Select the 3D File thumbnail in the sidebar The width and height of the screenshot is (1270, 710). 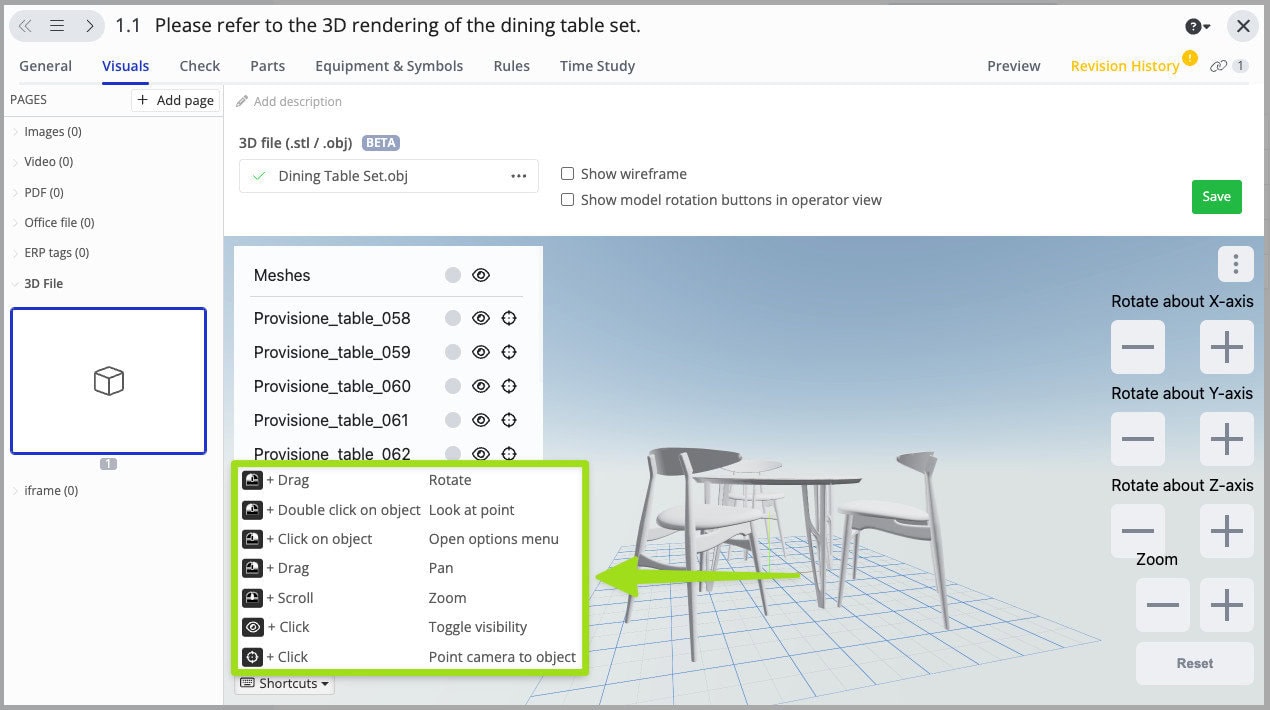[108, 381]
